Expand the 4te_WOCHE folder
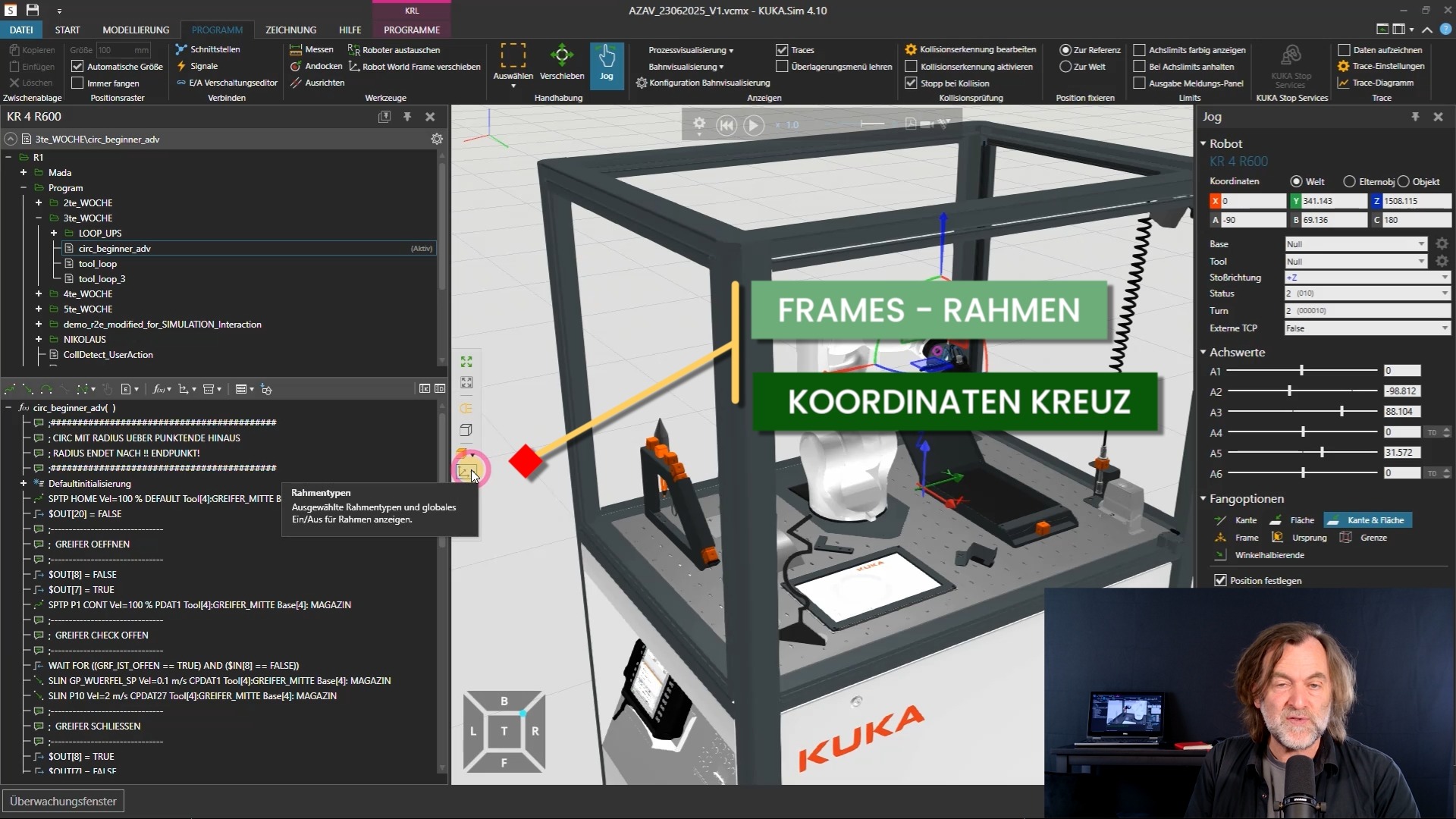Viewport: 1456px width, 819px height. pyautogui.click(x=39, y=293)
